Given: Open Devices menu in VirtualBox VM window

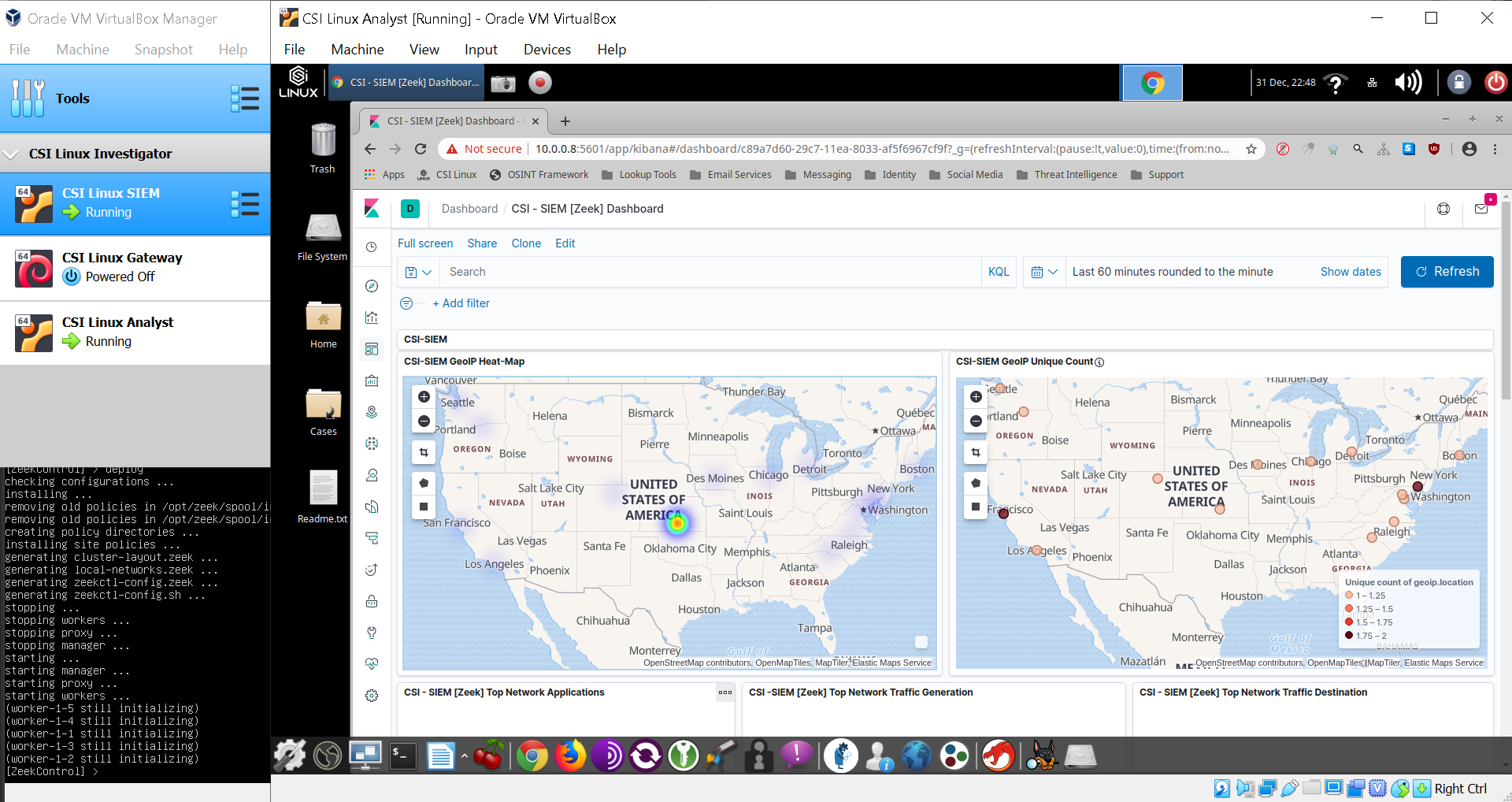Looking at the screenshot, I should [547, 50].
